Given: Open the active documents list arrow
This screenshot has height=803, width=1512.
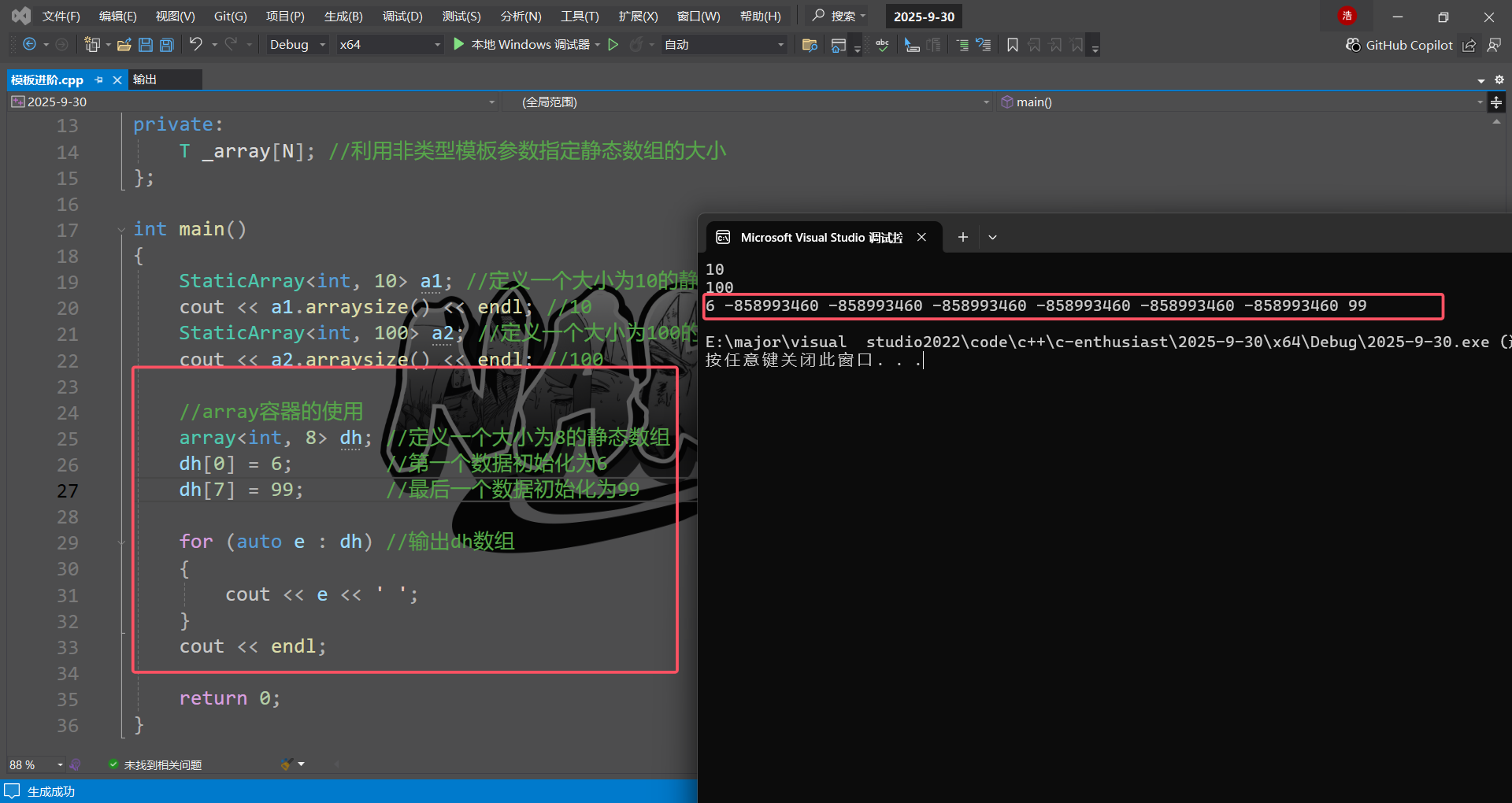Looking at the screenshot, I should pyautogui.click(x=1481, y=80).
